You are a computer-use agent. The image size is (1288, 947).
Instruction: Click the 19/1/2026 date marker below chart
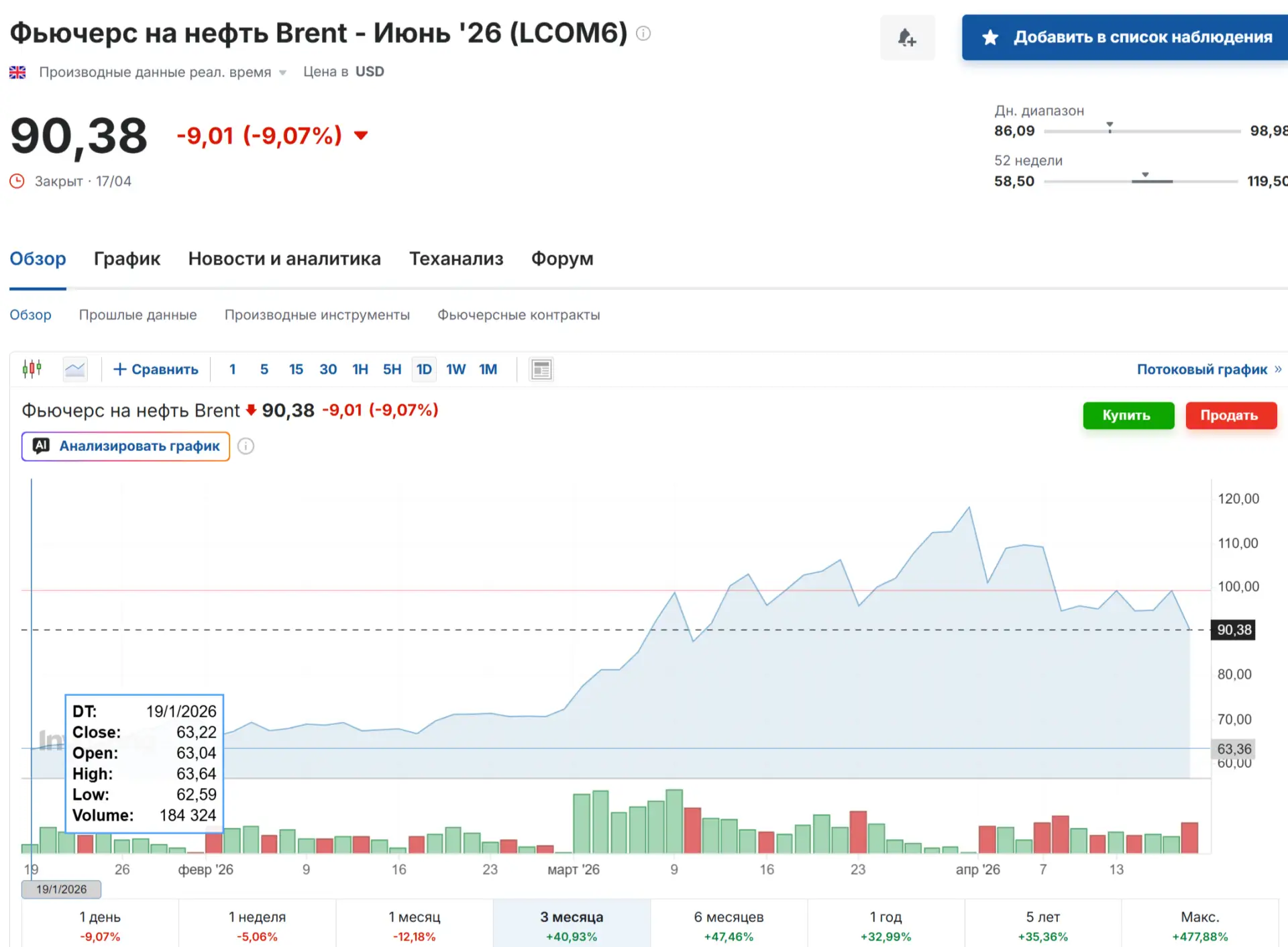pos(61,889)
